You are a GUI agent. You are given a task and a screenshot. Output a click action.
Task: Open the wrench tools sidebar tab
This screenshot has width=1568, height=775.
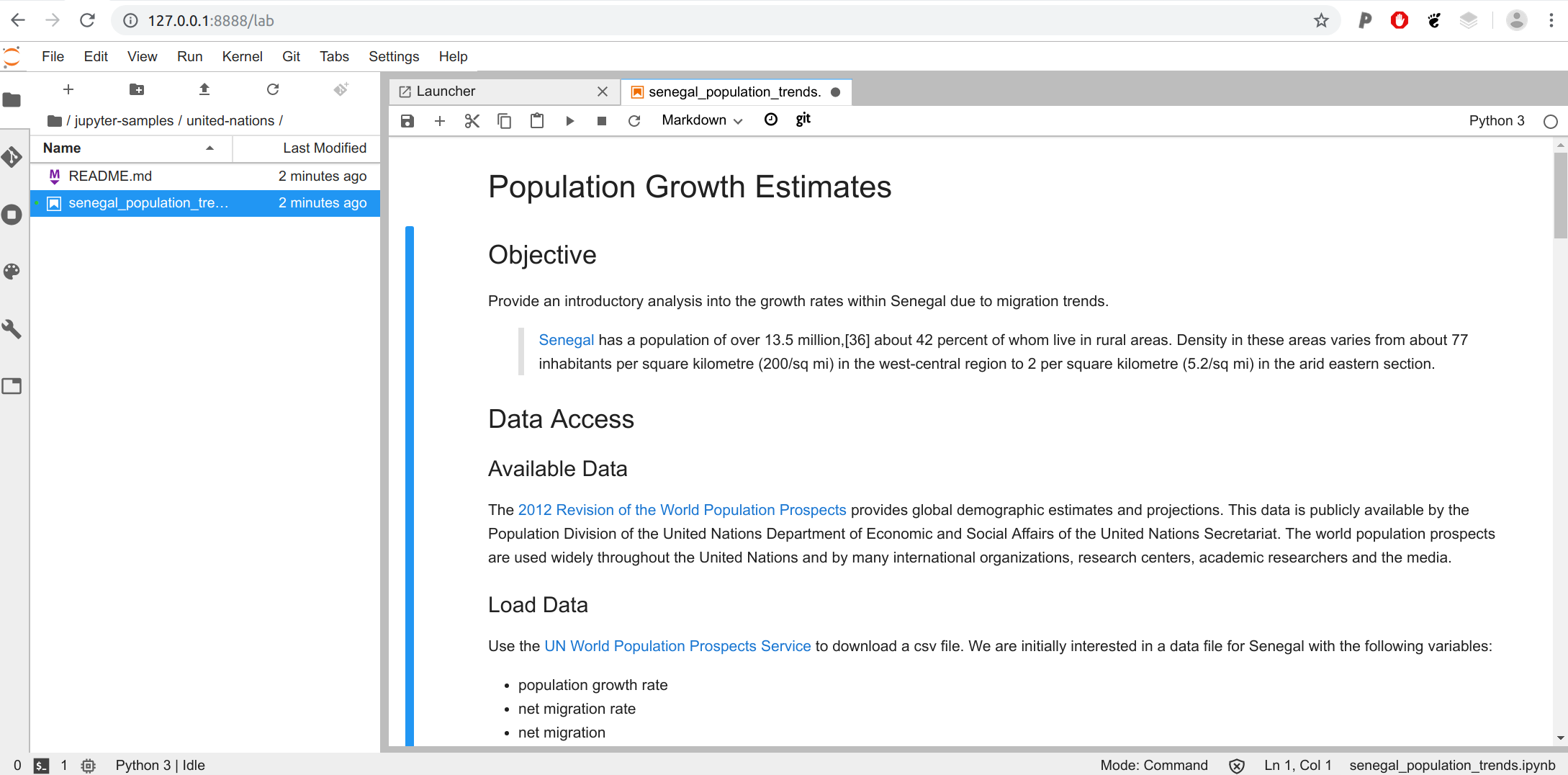pos(12,329)
